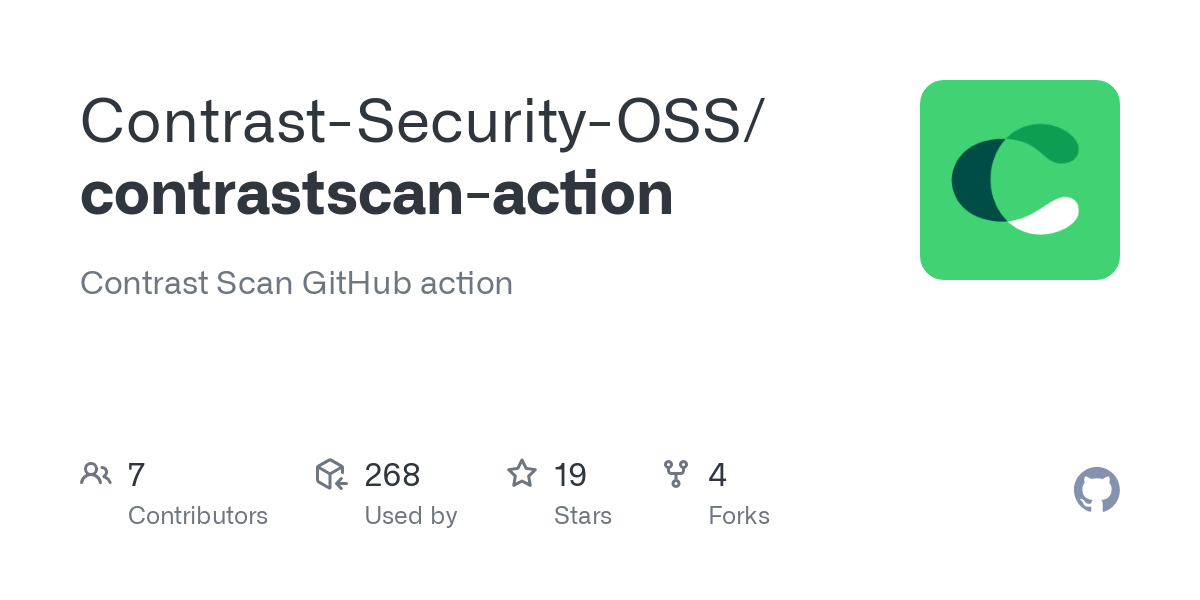Click the Stars star icon
The width and height of the screenshot is (1200, 600).
(x=522, y=474)
